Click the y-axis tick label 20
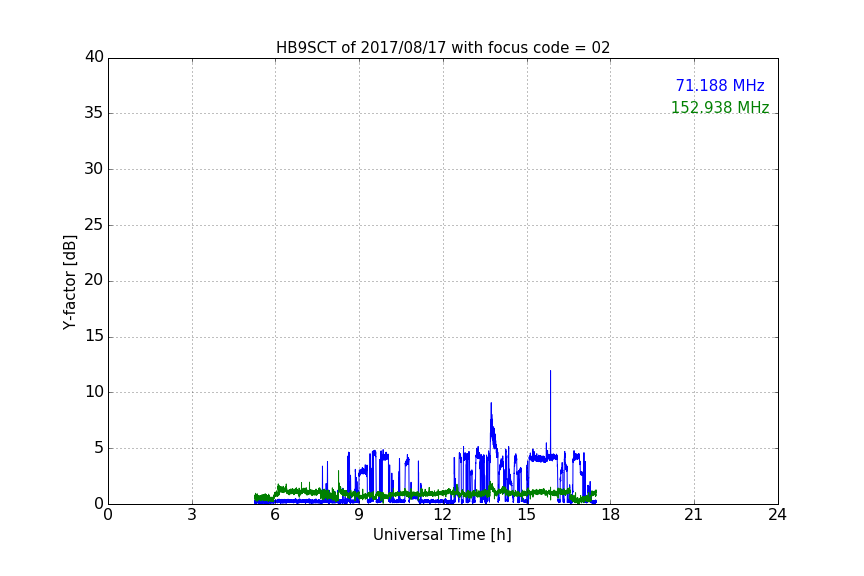The height and width of the screenshot is (576, 864). tap(94, 281)
